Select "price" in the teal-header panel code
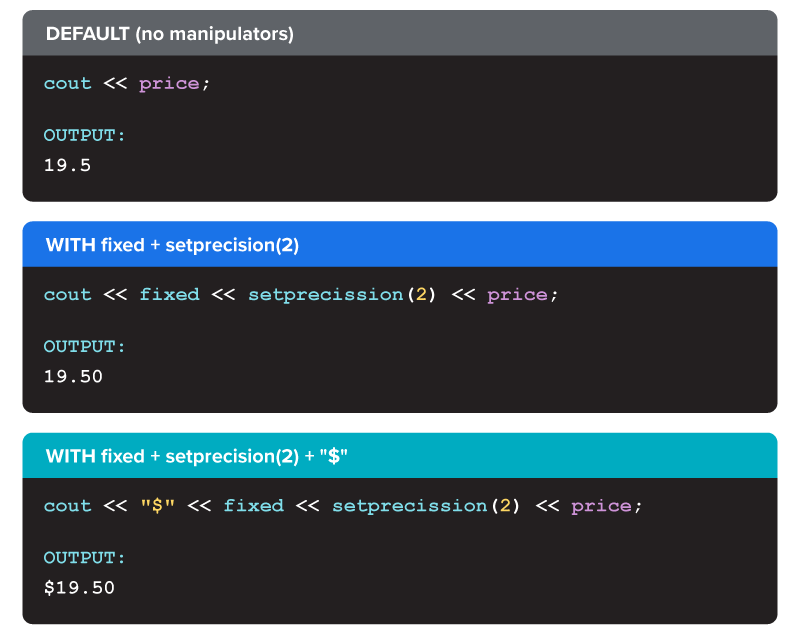Image resolution: width=800 pixels, height=634 pixels. (x=602, y=506)
